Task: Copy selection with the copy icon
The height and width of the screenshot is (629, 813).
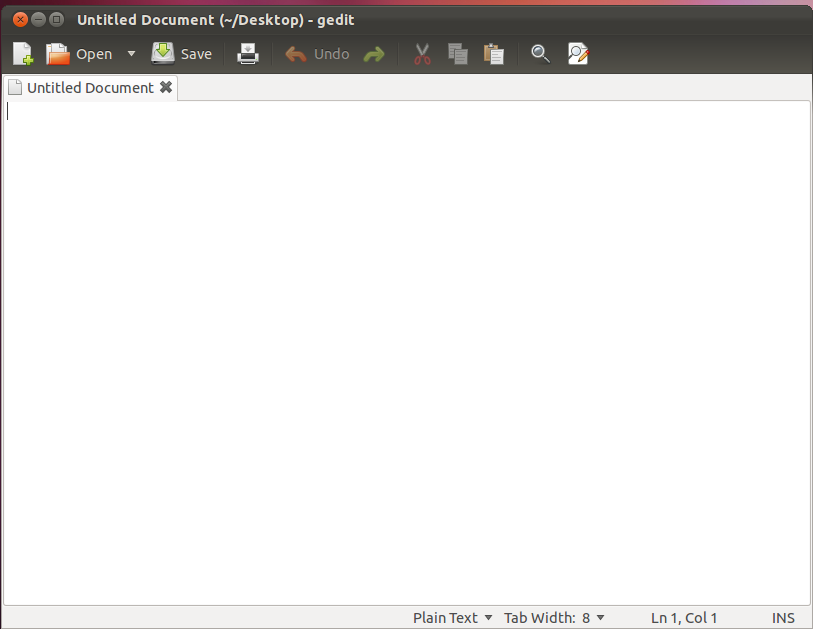Action: tap(458, 54)
